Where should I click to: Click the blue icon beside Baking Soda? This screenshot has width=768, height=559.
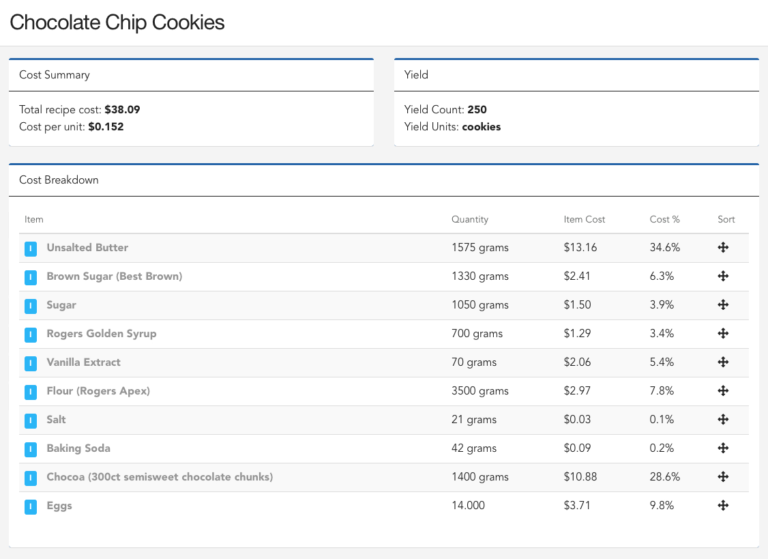(31, 449)
